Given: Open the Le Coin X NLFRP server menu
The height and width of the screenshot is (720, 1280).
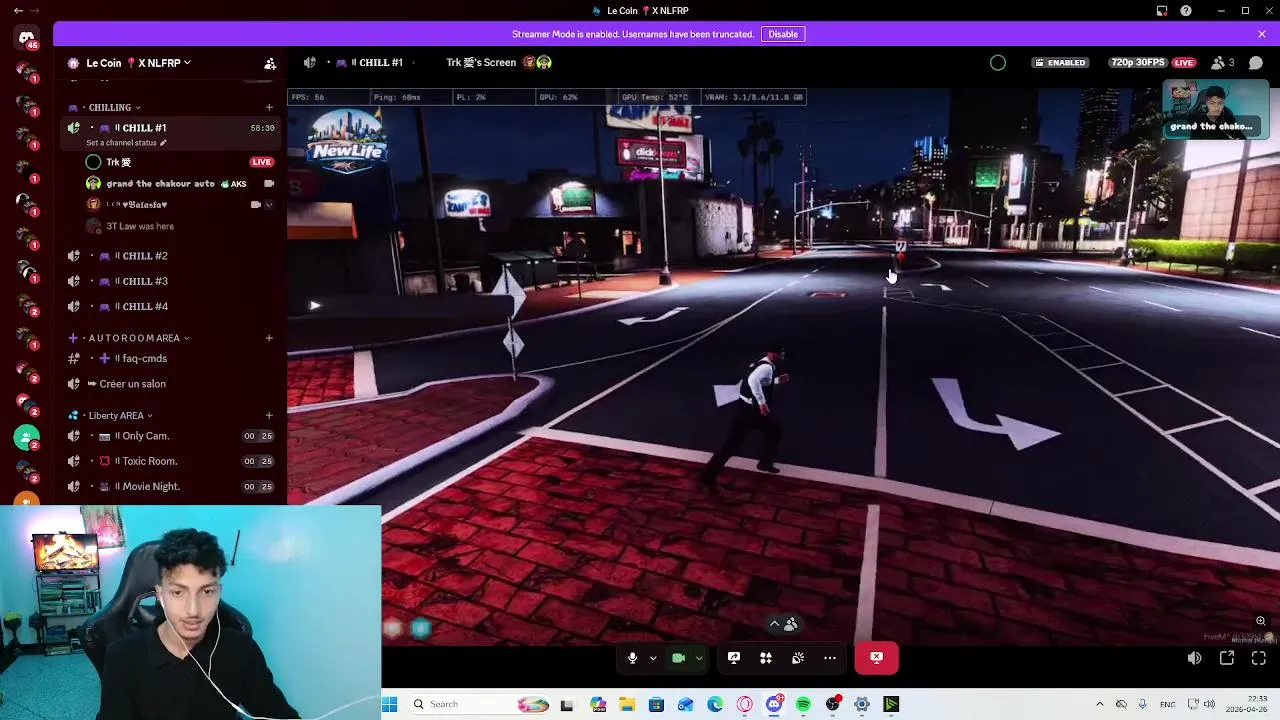Looking at the screenshot, I should [x=138, y=63].
